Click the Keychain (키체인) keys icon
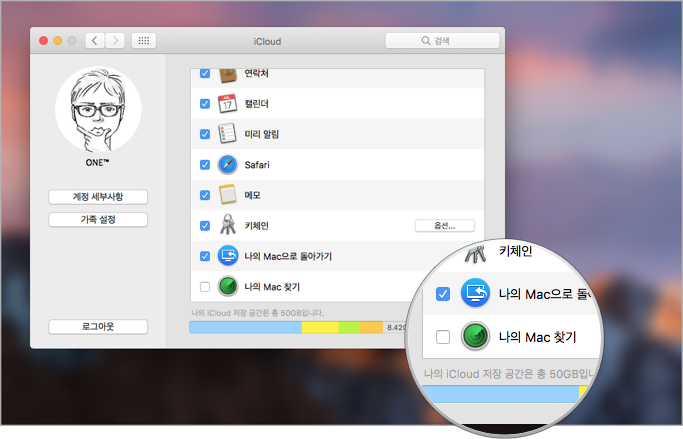This screenshot has height=439, width=683. click(x=228, y=225)
